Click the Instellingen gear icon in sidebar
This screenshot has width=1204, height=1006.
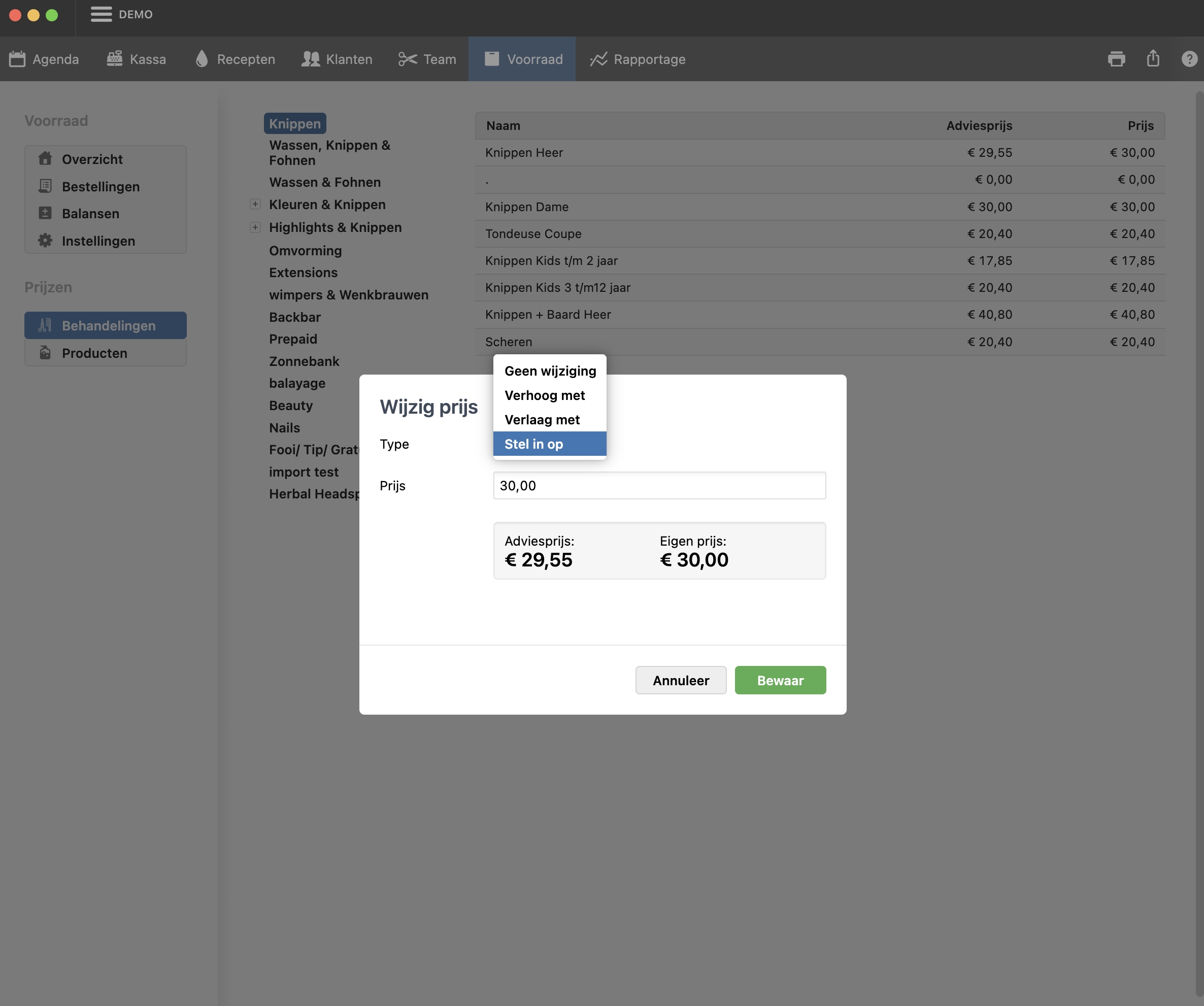(x=45, y=241)
